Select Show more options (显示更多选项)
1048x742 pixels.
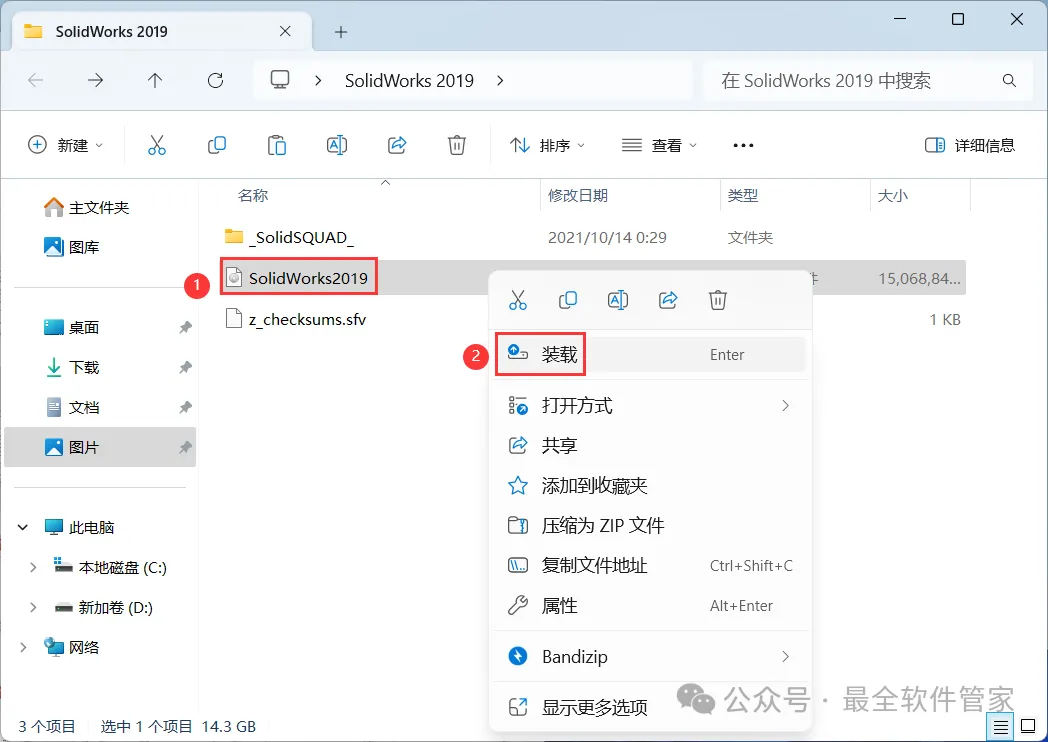click(650, 707)
